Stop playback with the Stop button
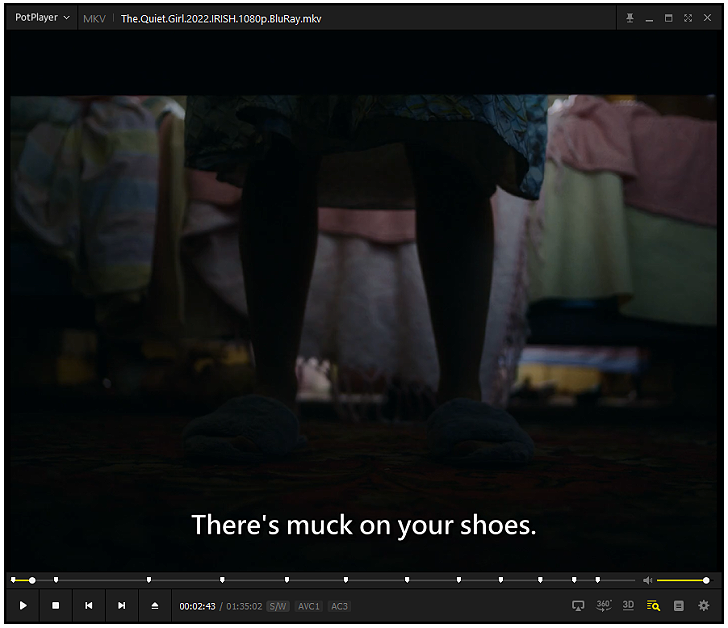728x628 pixels. (56, 605)
